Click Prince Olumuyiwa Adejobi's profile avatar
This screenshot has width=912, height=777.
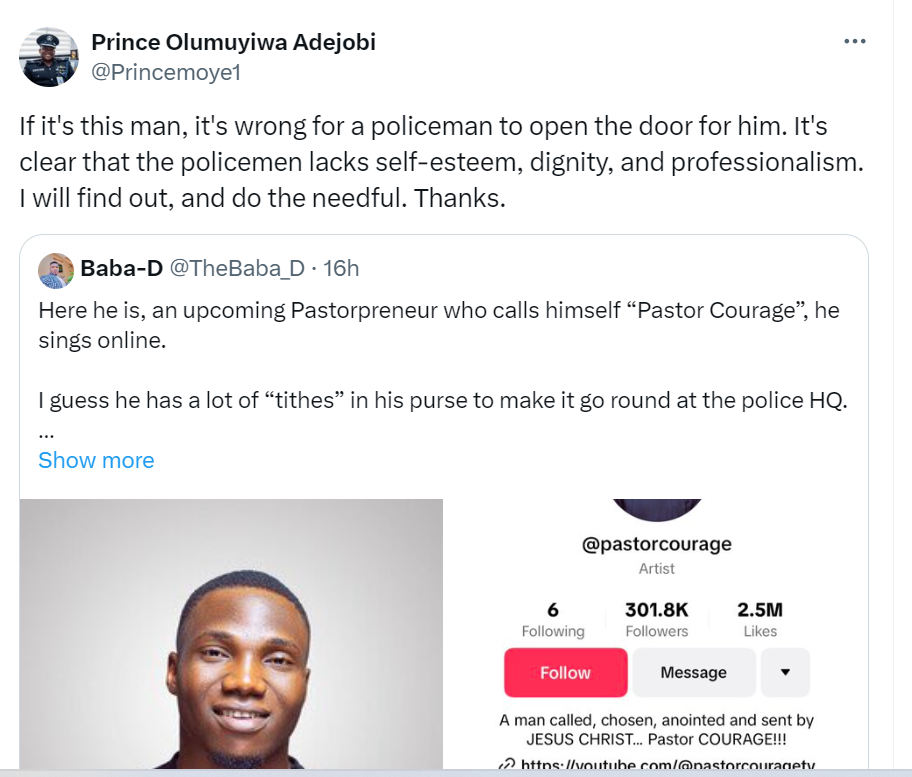(49, 57)
